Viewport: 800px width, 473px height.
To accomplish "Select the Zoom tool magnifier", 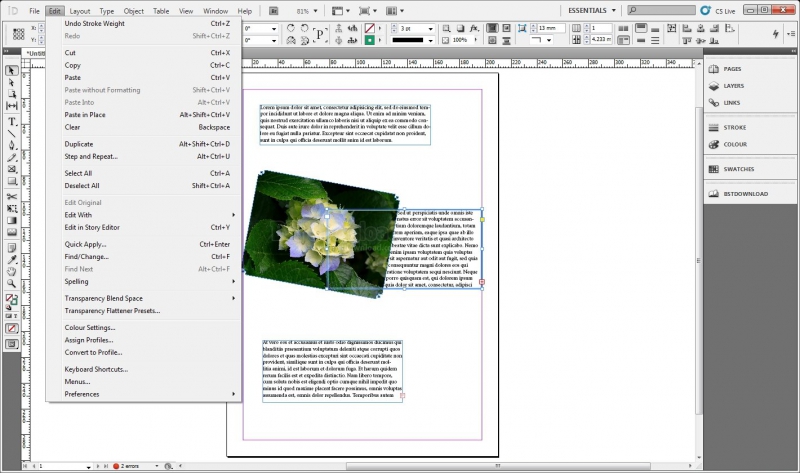I will 11,283.
